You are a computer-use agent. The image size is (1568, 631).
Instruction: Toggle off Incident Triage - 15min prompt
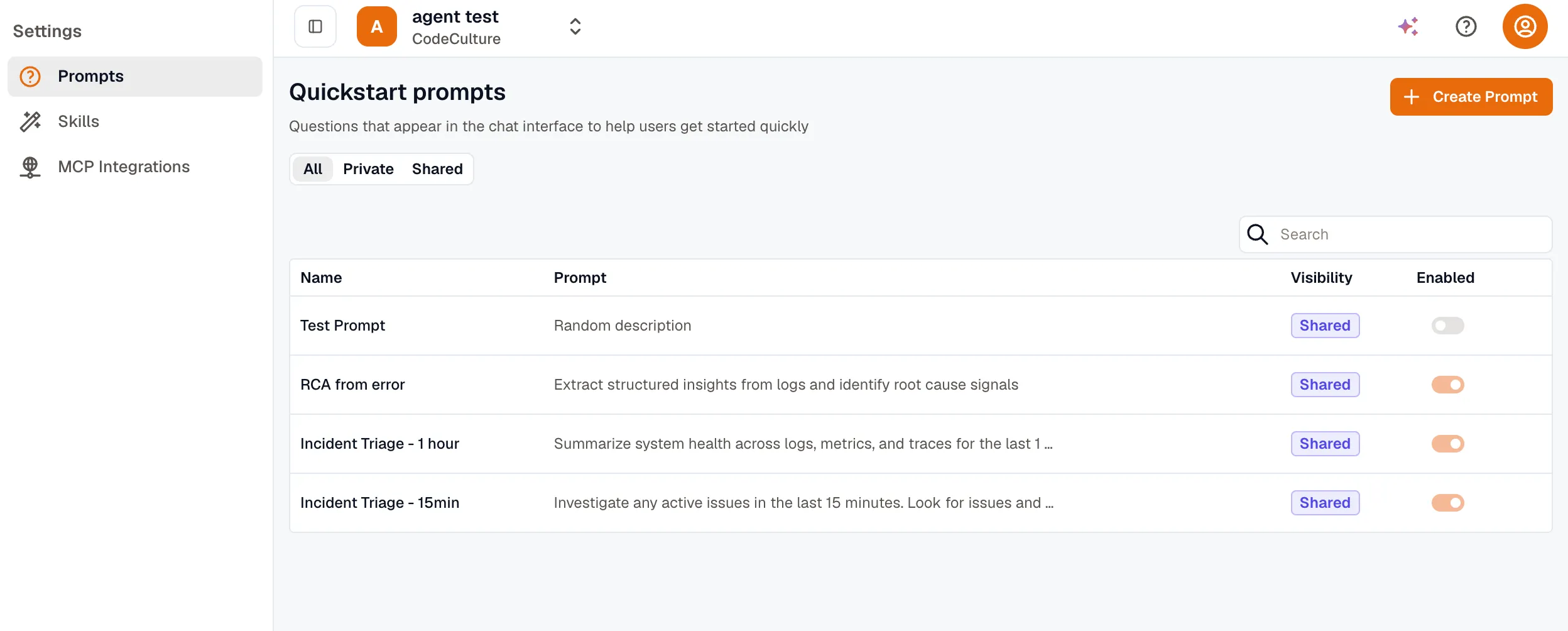tap(1447, 503)
